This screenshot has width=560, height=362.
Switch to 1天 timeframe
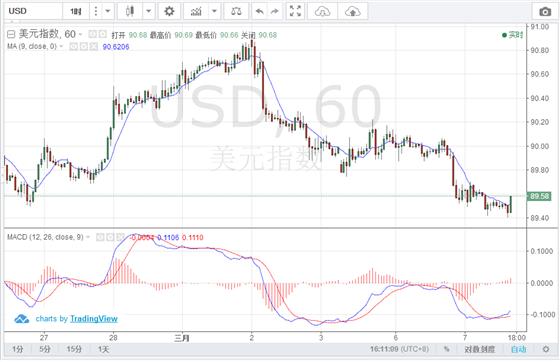click(x=104, y=349)
